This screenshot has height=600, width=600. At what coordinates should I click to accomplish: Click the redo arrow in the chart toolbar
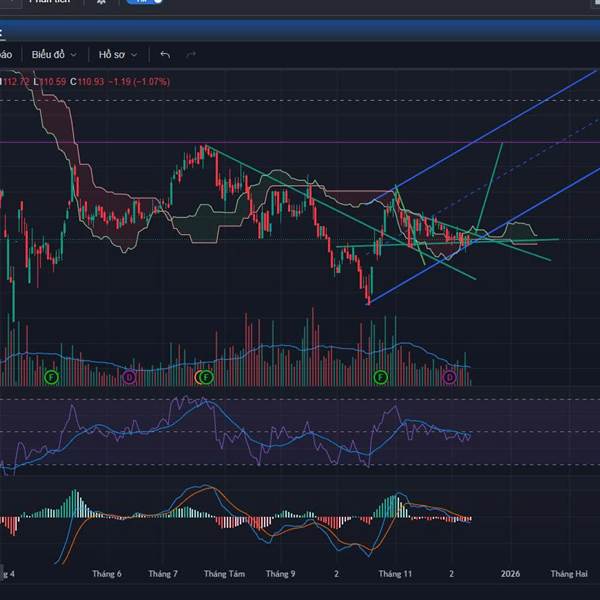pyautogui.click(x=191, y=54)
